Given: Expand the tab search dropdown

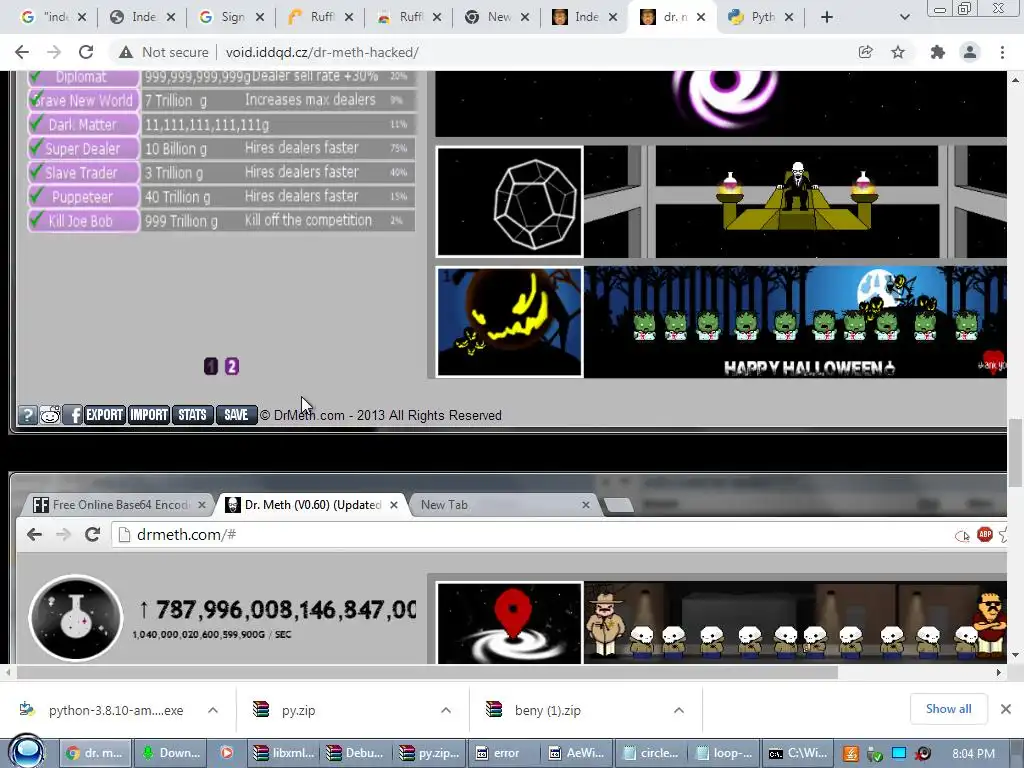Looking at the screenshot, I should pos(904,17).
